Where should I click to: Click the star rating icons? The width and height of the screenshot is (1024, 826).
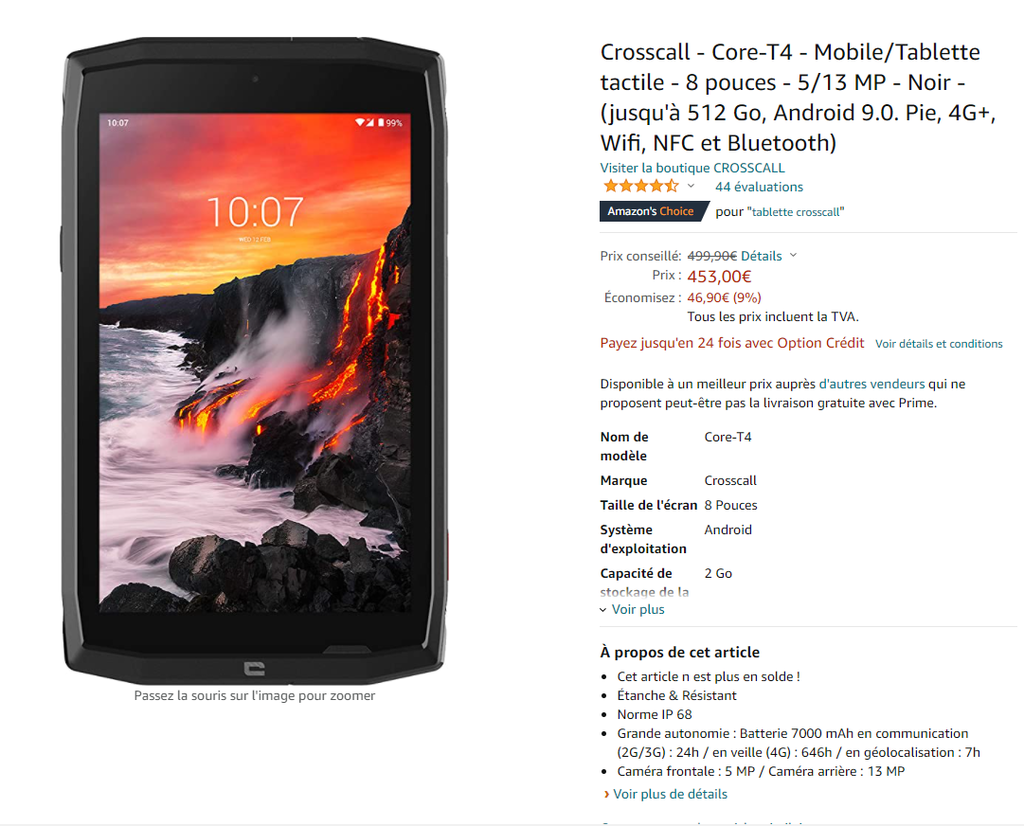click(641, 186)
